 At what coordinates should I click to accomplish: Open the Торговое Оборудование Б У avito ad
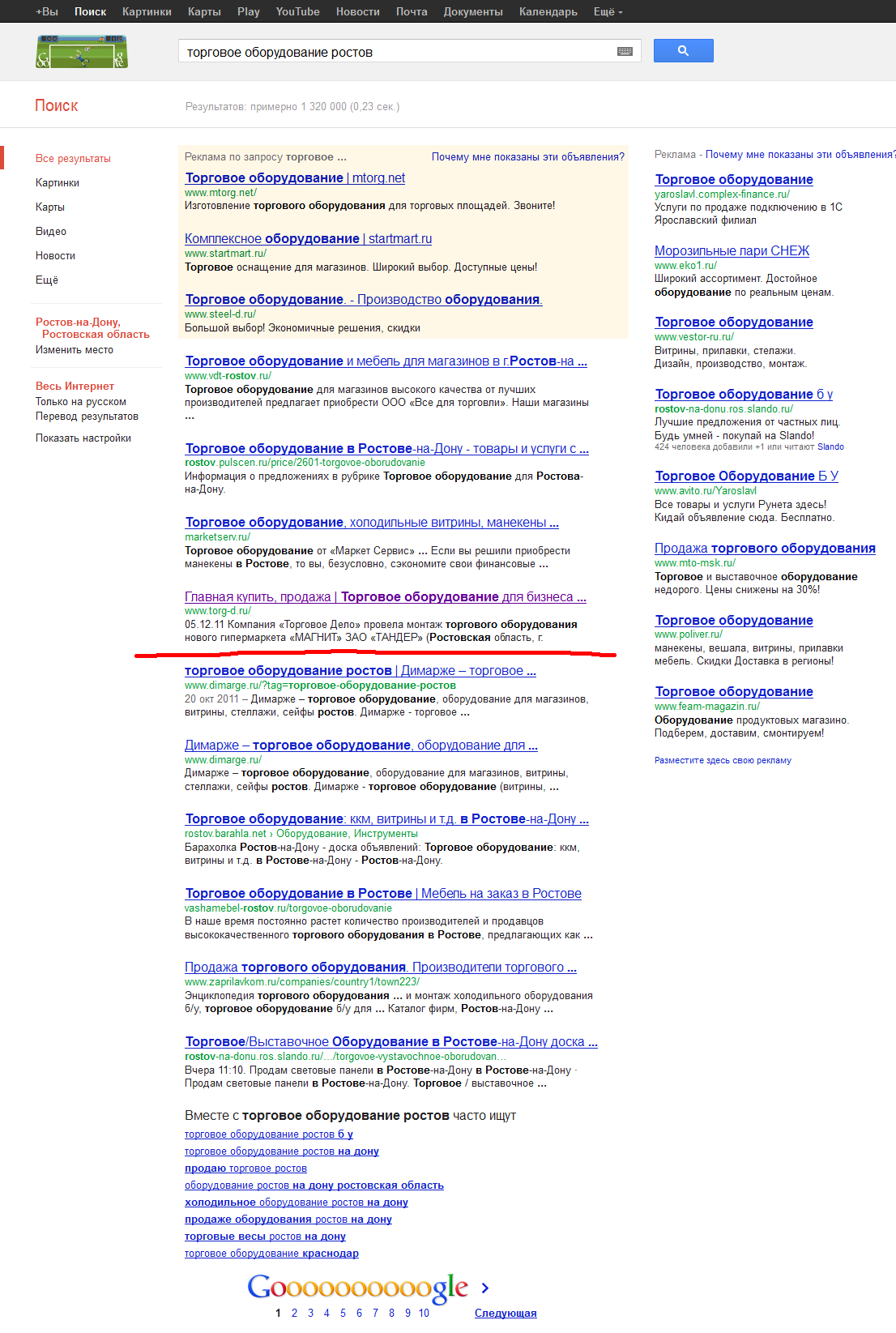pos(746,476)
